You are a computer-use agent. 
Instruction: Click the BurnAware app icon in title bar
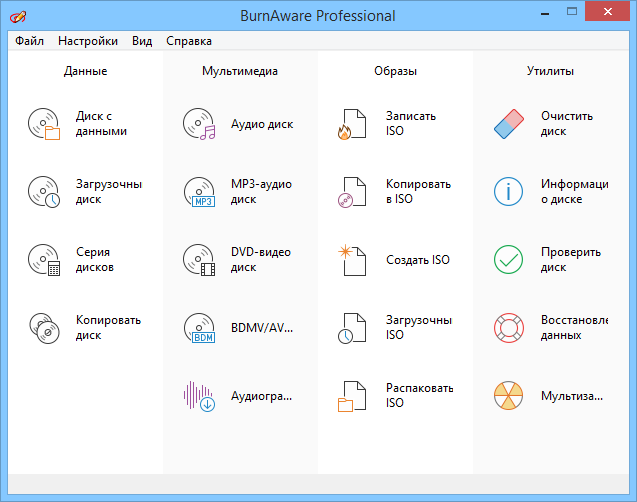tap(18, 16)
